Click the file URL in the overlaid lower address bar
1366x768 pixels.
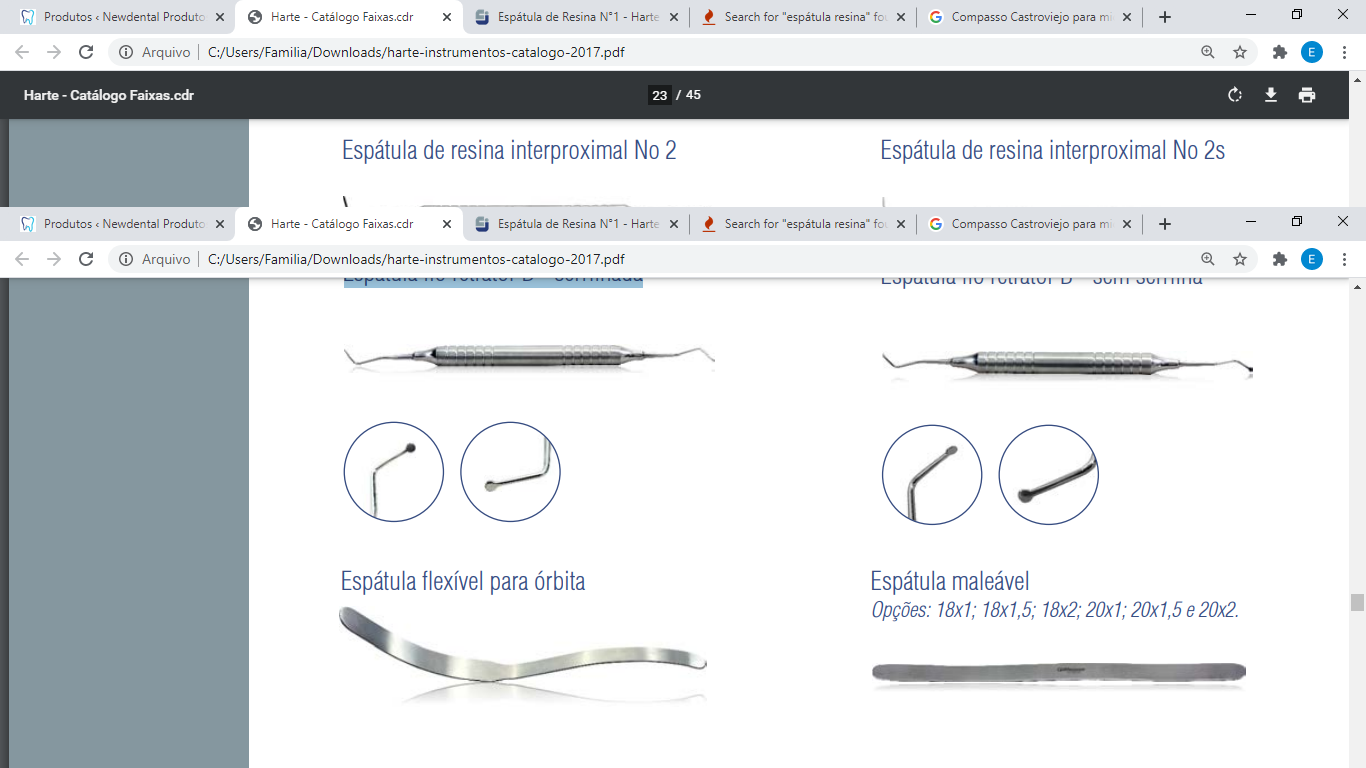point(416,259)
